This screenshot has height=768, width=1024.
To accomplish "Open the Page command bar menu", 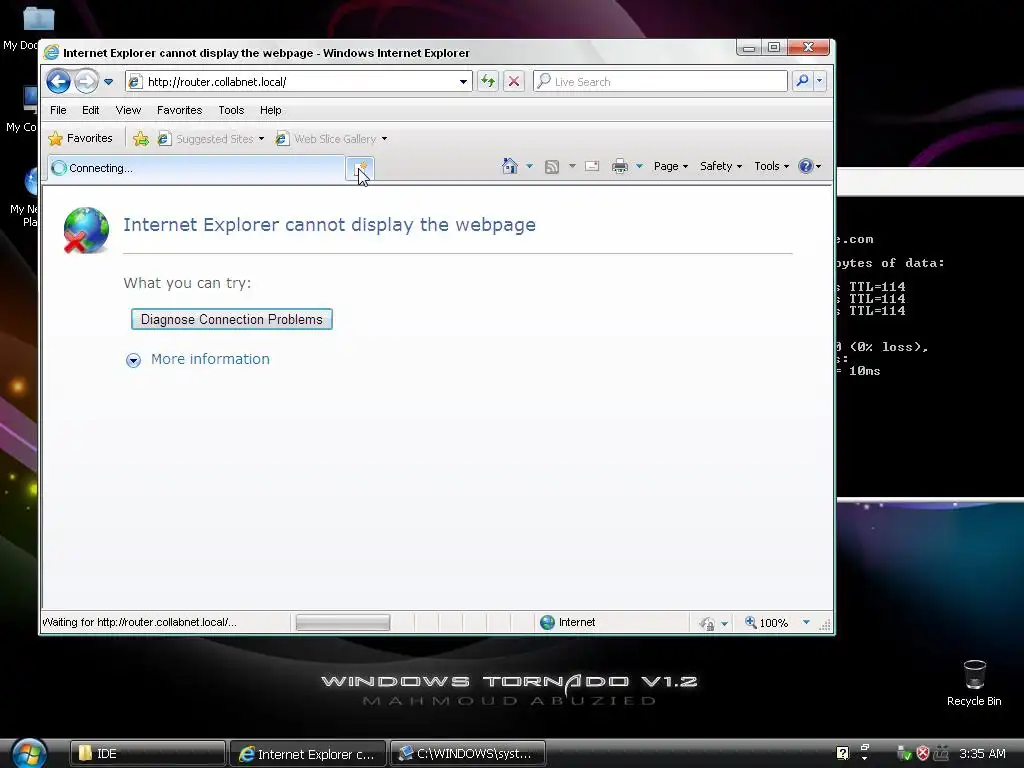I will (671, 166).
